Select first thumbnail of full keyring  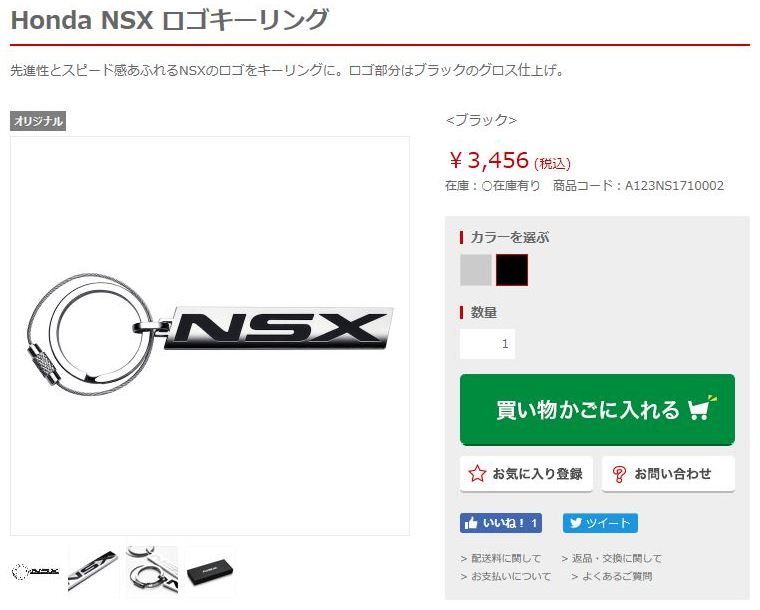[x=35, y=572]
